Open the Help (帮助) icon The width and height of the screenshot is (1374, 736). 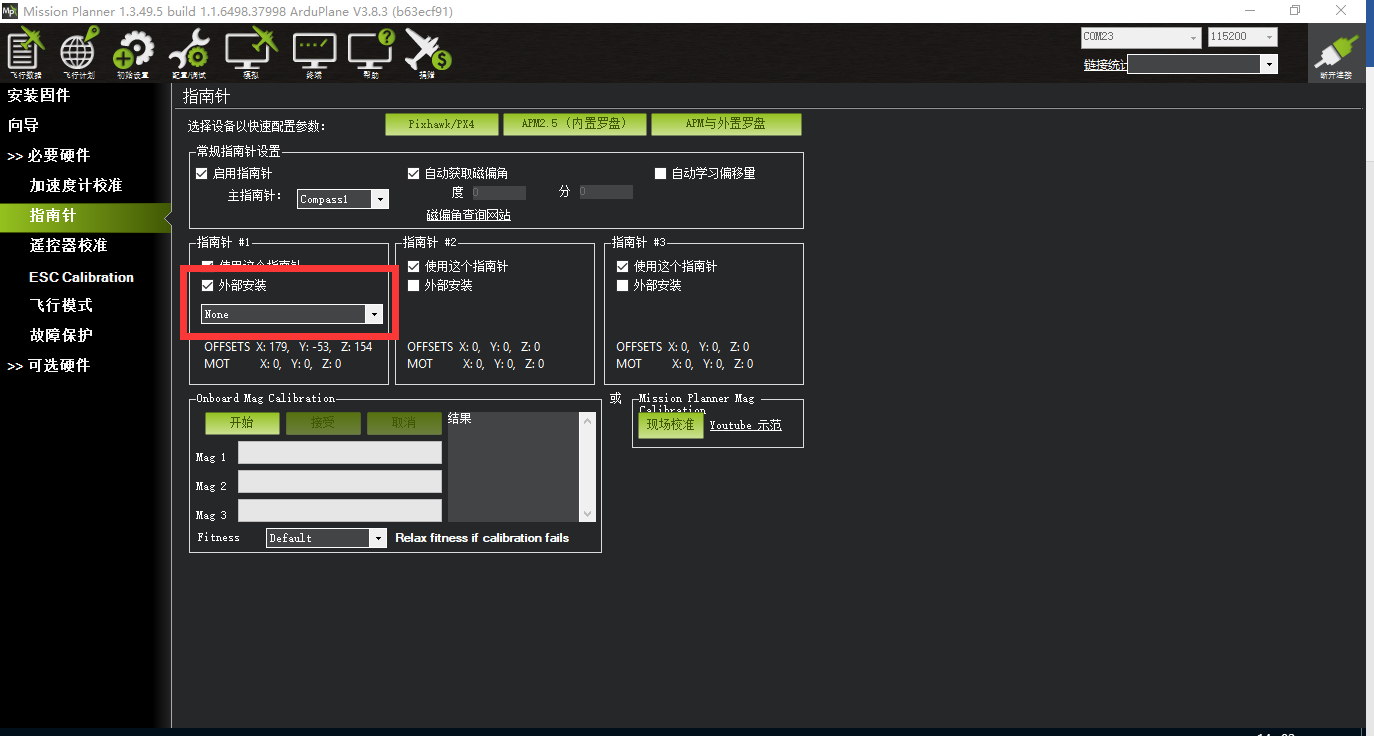tap(371, 52)
